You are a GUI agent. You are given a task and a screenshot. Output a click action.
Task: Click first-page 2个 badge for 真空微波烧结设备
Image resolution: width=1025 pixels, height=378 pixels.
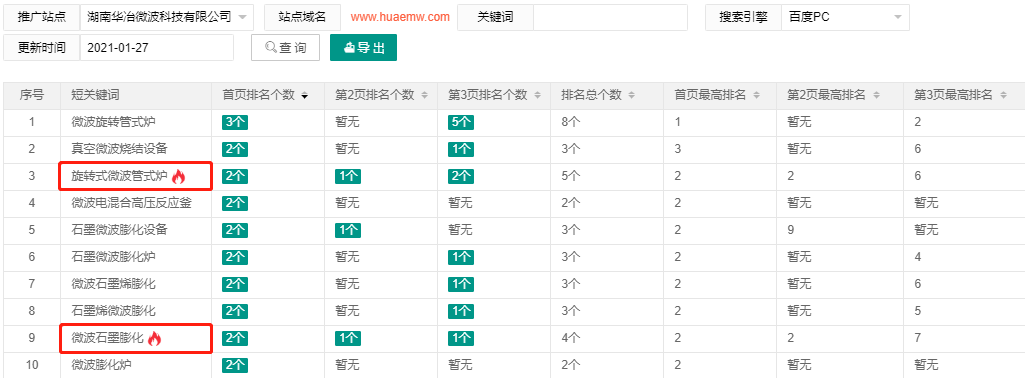point(235,149)
